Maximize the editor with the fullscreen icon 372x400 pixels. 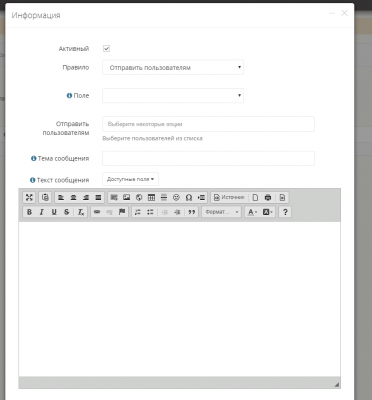point(29,197)
